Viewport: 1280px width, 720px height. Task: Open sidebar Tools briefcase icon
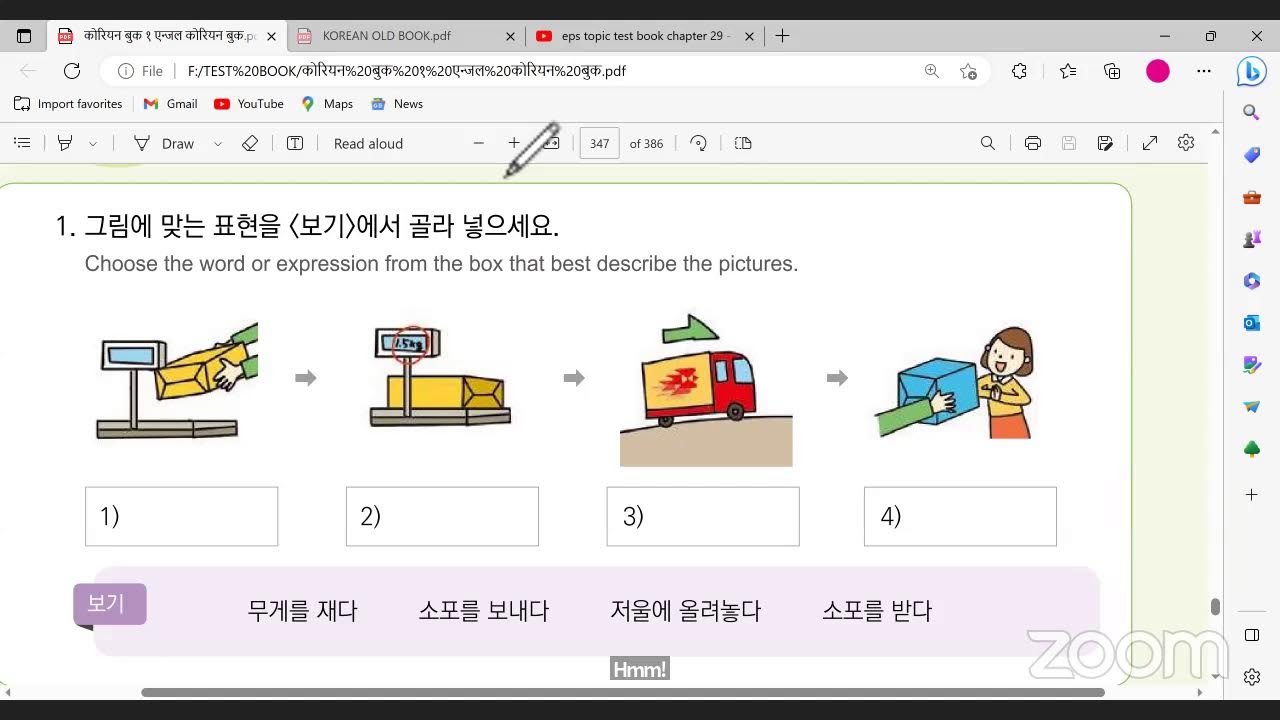pos(1252,197)
